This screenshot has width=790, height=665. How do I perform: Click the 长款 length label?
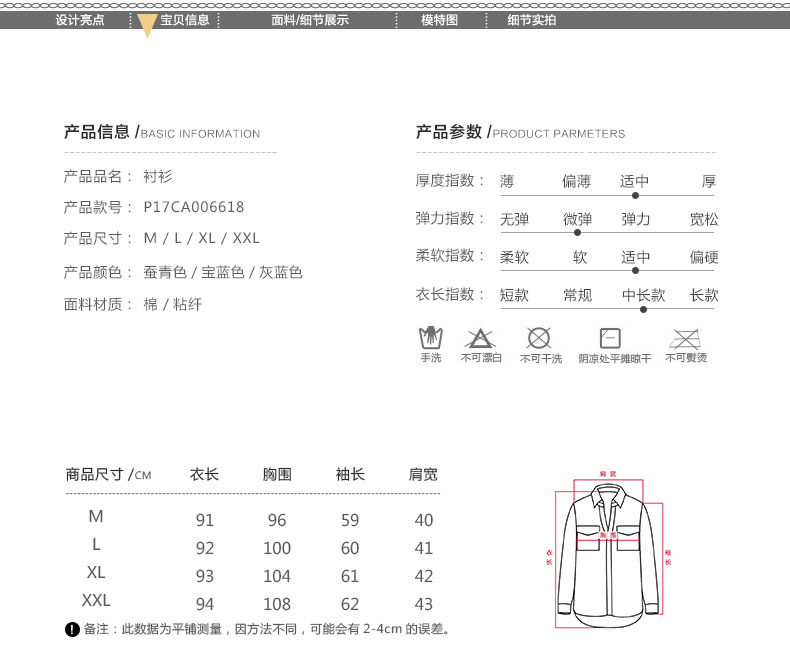point(704,295)
